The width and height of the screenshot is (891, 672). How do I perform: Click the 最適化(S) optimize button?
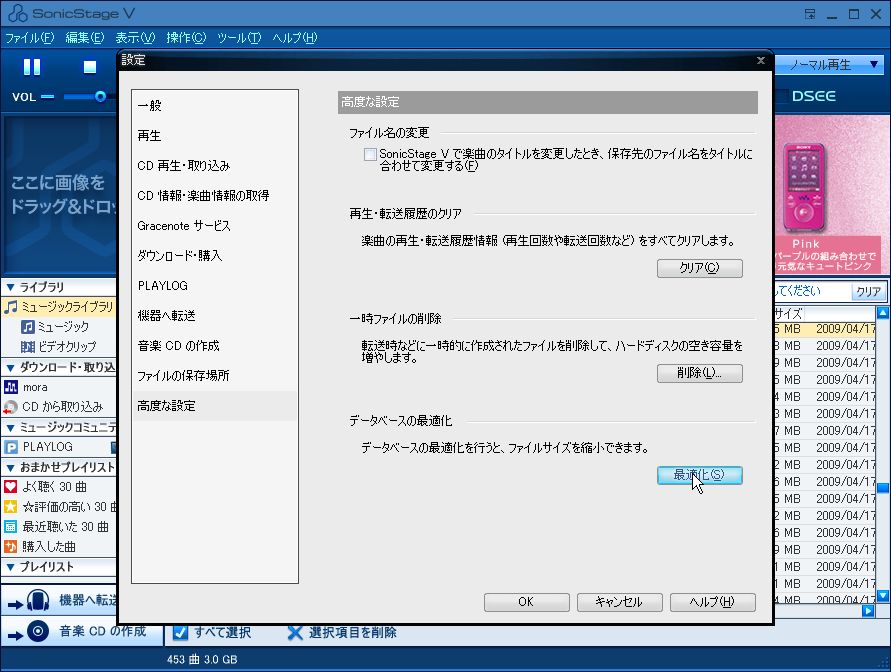coord(699,475)
